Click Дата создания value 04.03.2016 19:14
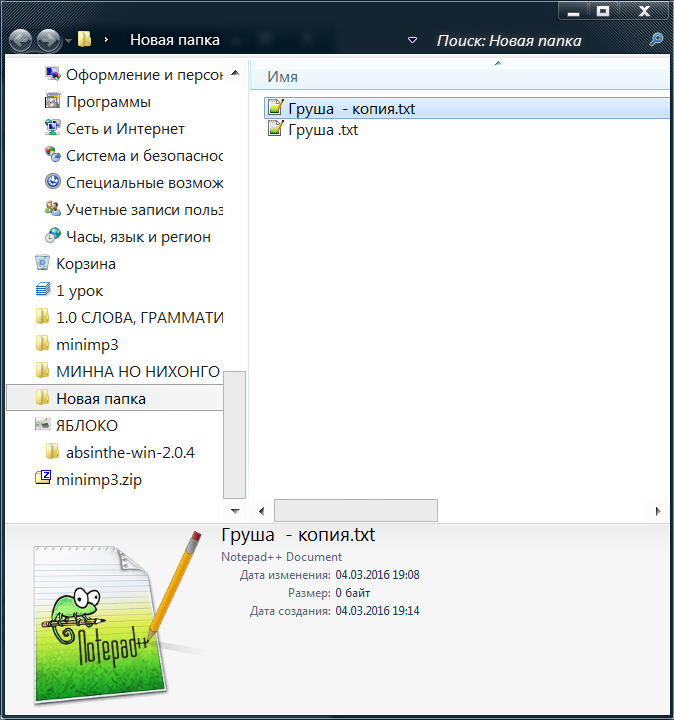The width and height of the screenshot is (674, 720). click(x=377, y=611)
